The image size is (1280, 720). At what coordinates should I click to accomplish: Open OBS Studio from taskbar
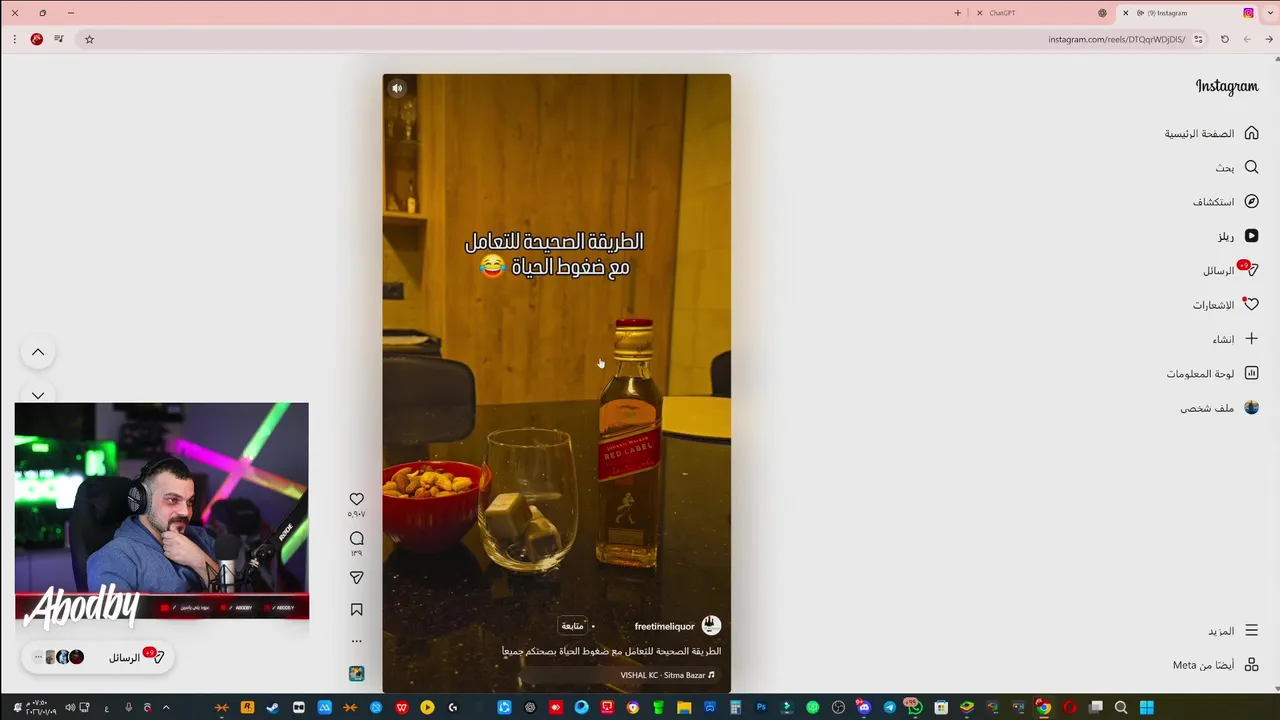click(x=838, y=708)
